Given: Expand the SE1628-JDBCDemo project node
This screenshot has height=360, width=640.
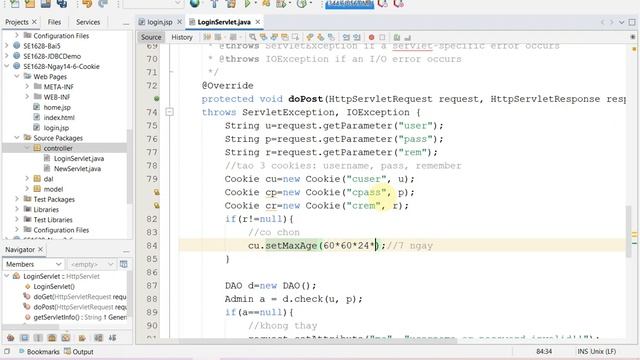Looking at the screenshot, I should pos(7,56).
